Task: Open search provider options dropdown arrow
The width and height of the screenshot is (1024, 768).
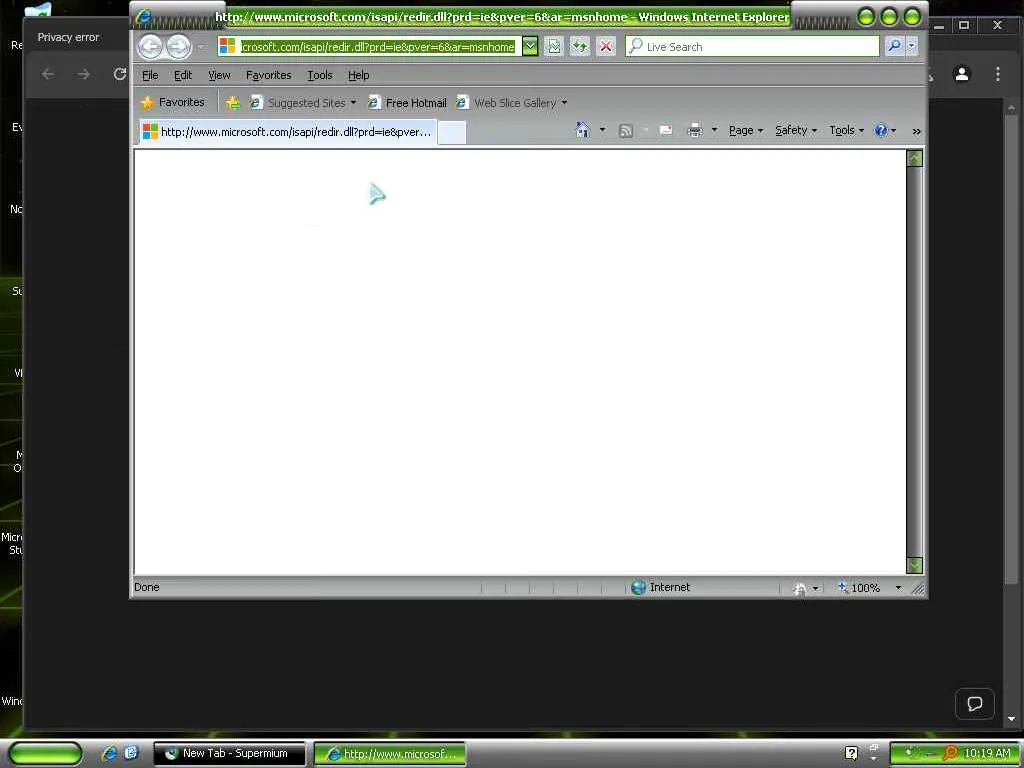Action: pyautogui.click(x=912, y=46)
